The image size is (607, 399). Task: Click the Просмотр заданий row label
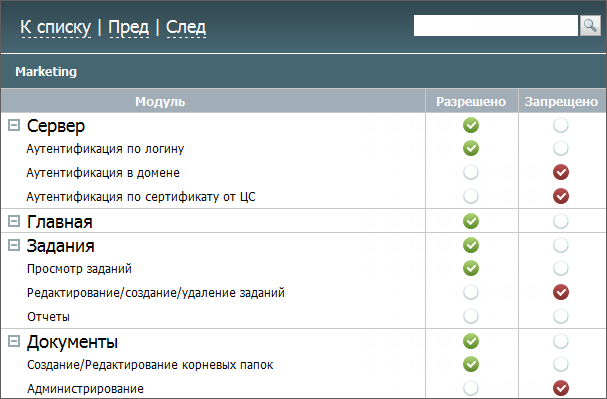79,269
